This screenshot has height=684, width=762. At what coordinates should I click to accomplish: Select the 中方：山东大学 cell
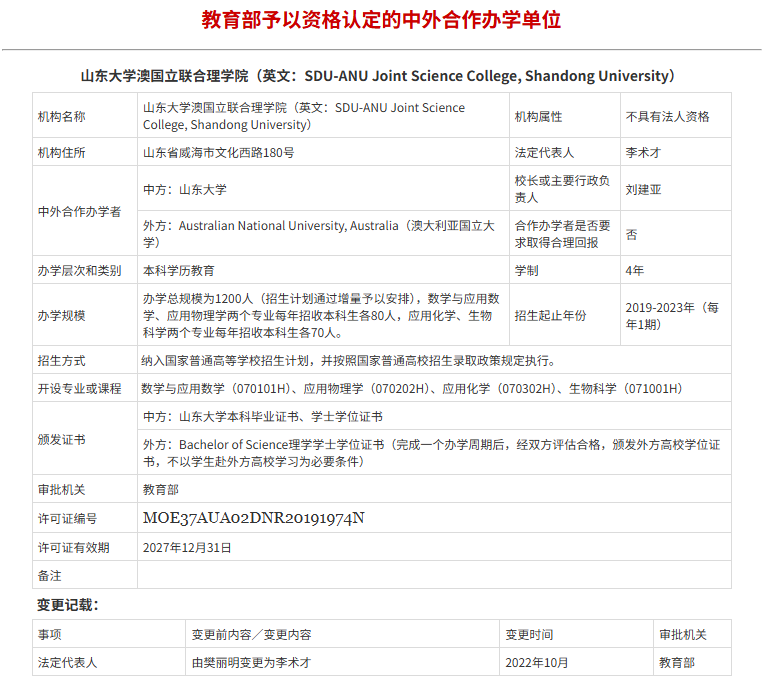323,189
